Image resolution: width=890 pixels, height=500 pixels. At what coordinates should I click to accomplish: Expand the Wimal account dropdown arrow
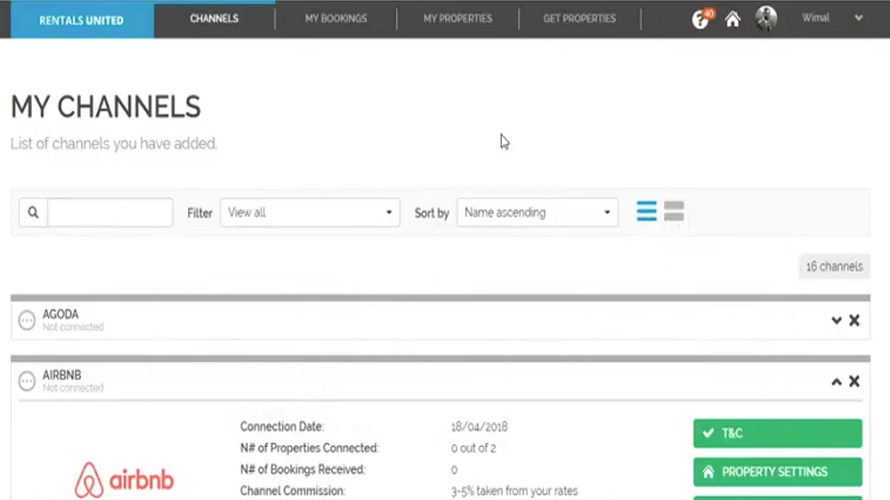[x=859, y=18]
